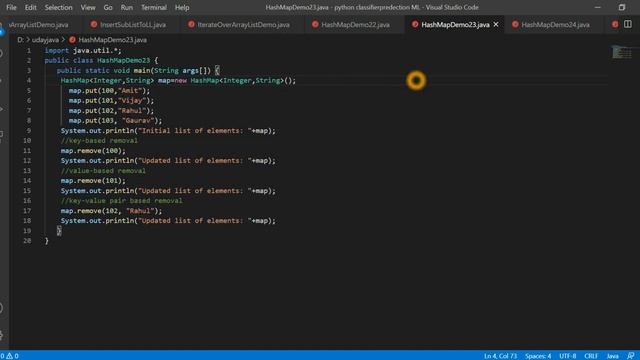Viewport: 640px width, 360px height.
Task: Select the ArrayListDemo.java tab
Action: (39, 24)
